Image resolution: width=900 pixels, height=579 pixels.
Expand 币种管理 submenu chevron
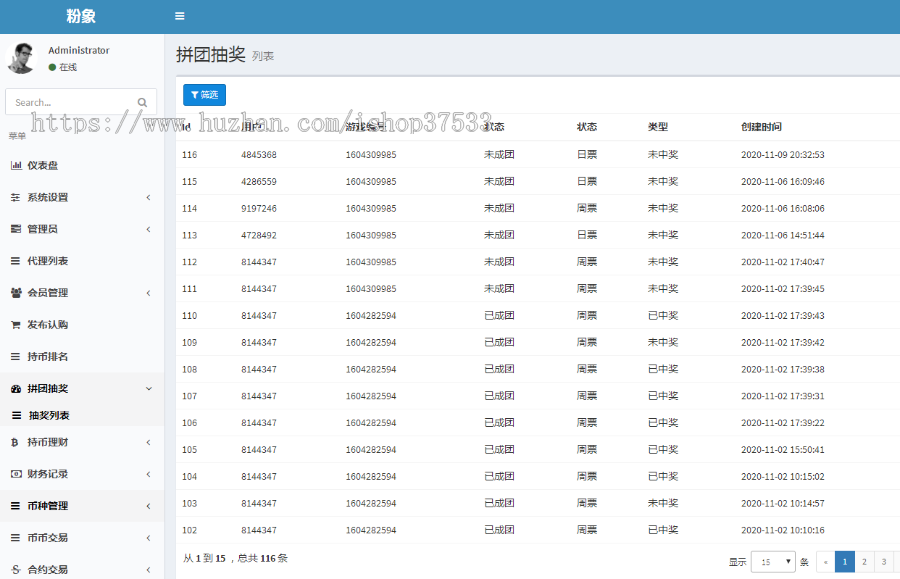[x=149, y=506]
